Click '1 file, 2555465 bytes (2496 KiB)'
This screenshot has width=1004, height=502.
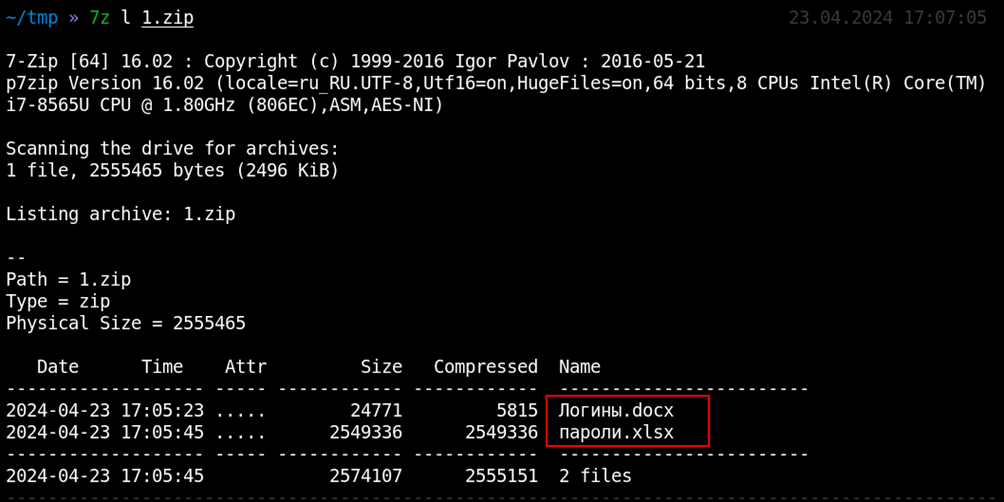coord(172,171)
